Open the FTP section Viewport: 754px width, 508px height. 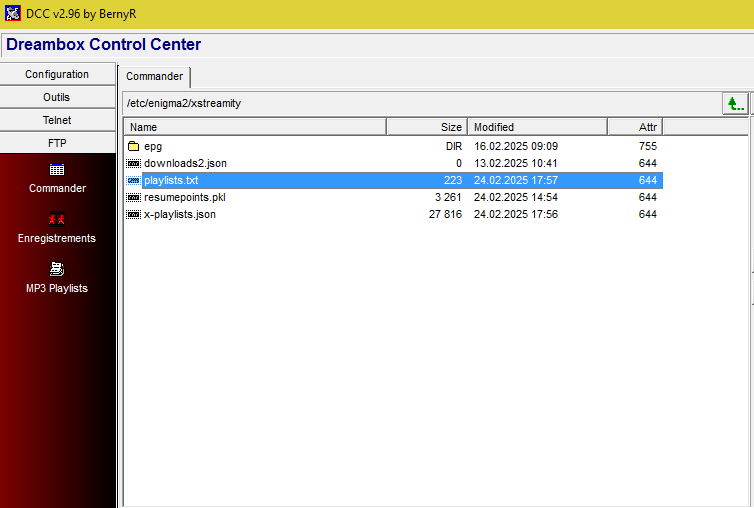[57, 143]
